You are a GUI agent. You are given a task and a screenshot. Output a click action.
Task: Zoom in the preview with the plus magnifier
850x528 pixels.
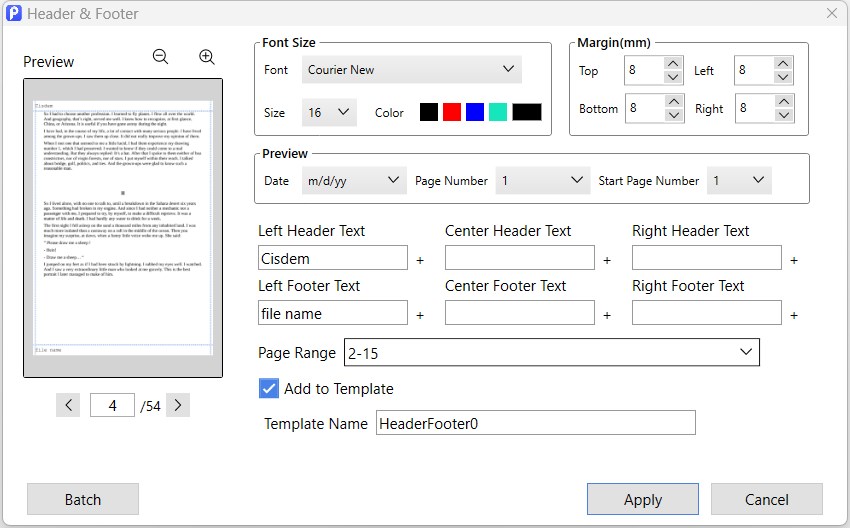click(x=207, y=56)
